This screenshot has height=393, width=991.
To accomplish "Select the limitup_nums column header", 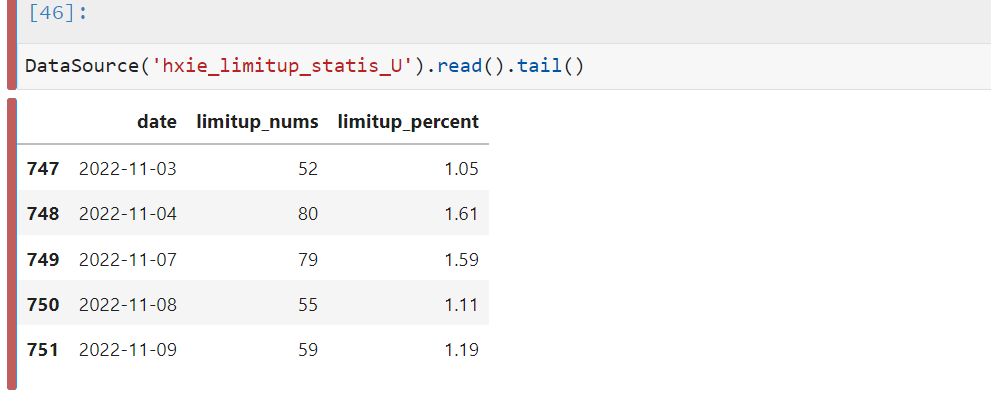I will (x=257, y=122).
